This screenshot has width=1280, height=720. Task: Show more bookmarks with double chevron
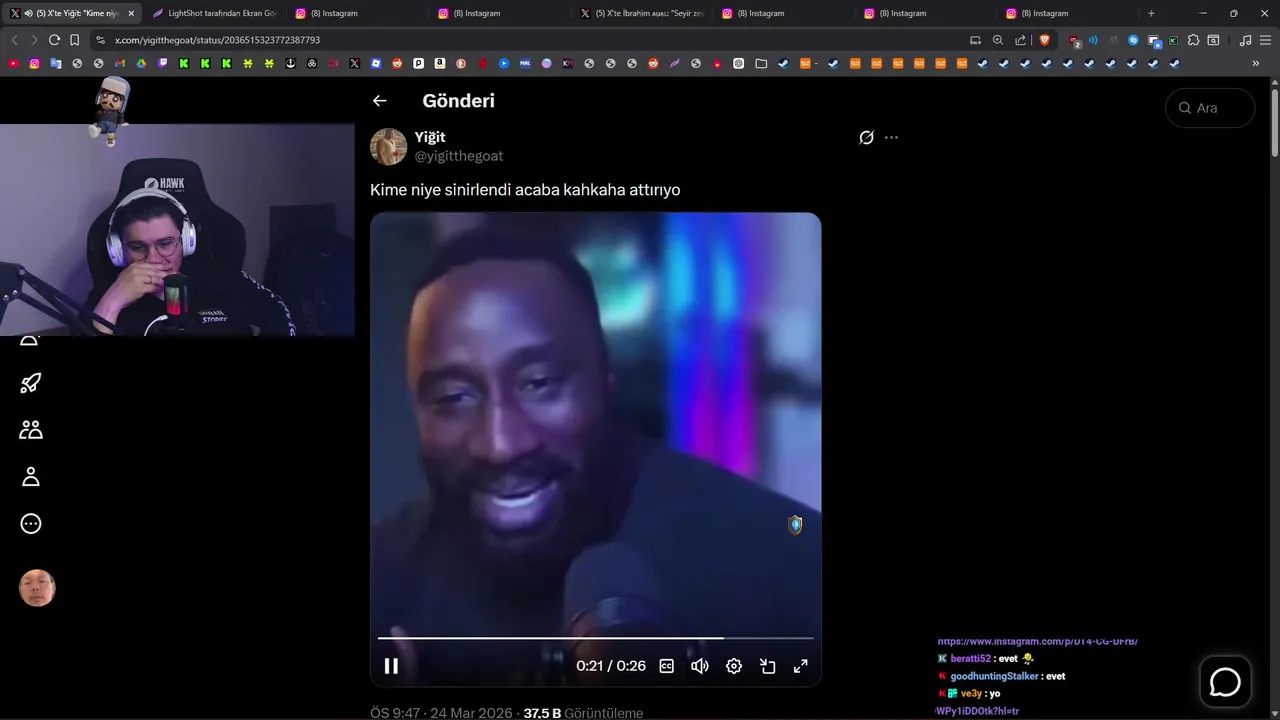coord(1256,63)
